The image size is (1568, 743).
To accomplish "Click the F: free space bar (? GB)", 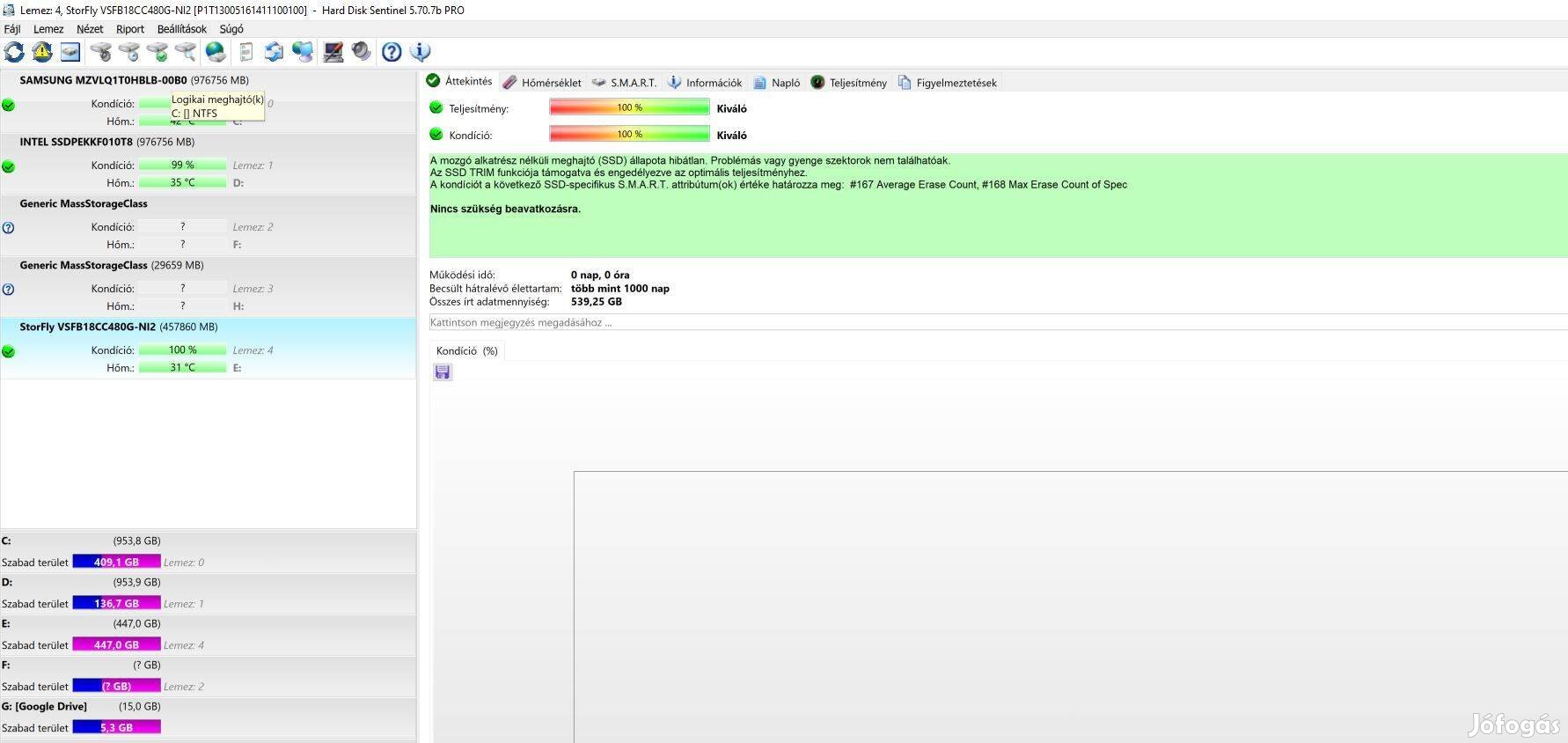I will pos(116,686).
